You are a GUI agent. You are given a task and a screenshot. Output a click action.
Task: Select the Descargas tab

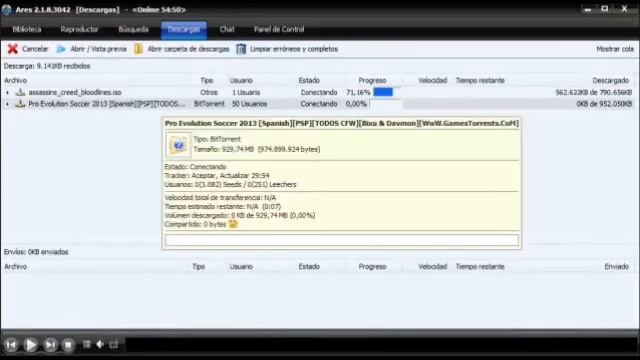184,29
